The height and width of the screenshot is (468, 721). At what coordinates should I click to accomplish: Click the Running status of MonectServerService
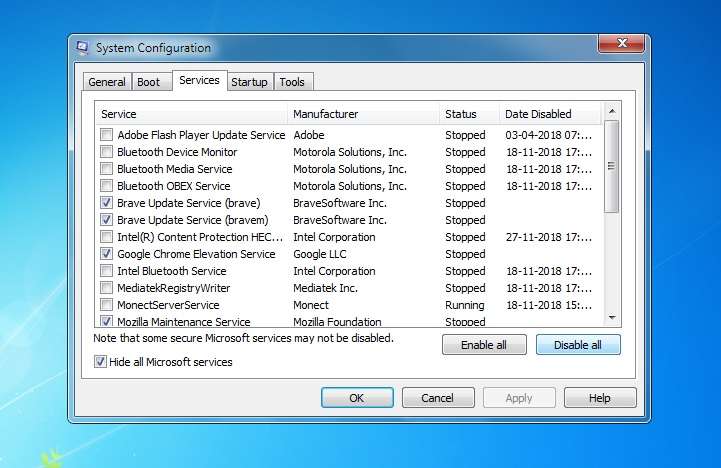coord(465,305)
